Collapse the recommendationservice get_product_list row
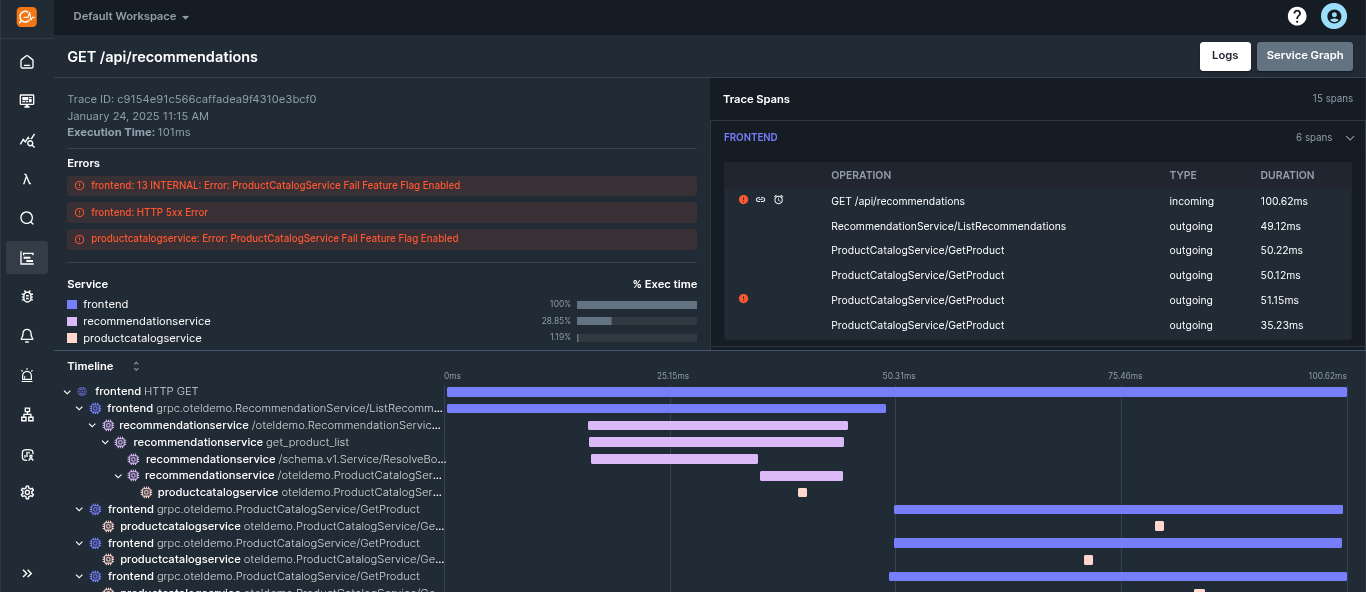The width and height of the screenshot is (1366, 592). tap(106, 443)
